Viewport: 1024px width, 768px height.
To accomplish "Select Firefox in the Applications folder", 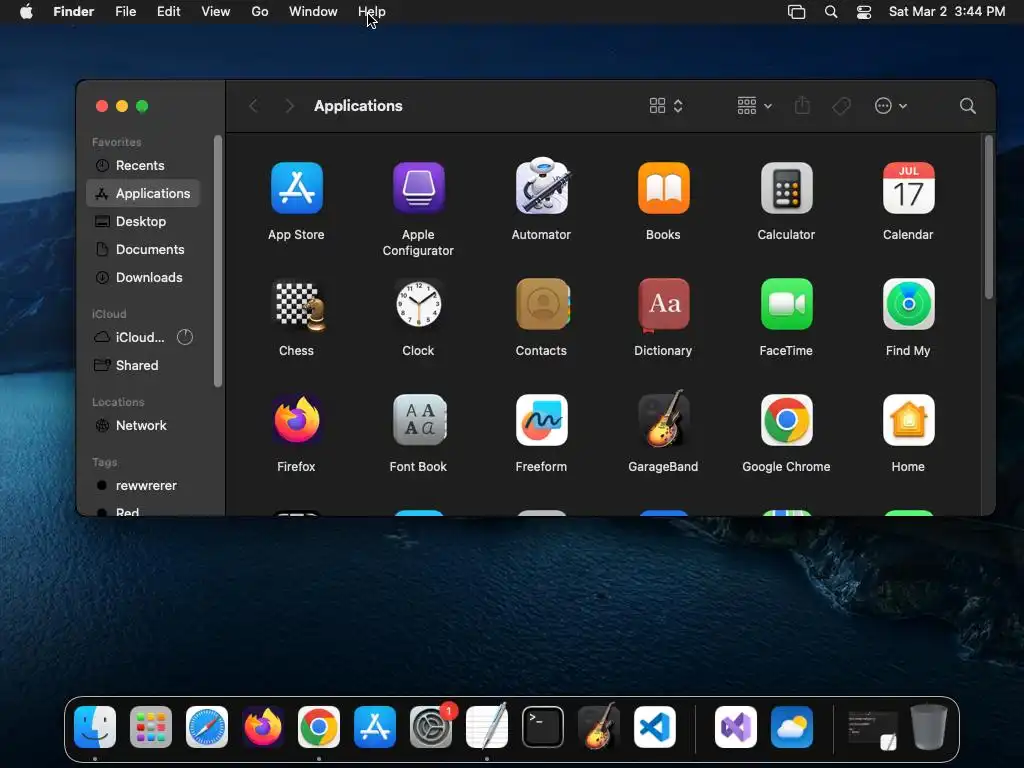I will click(296, 420).
